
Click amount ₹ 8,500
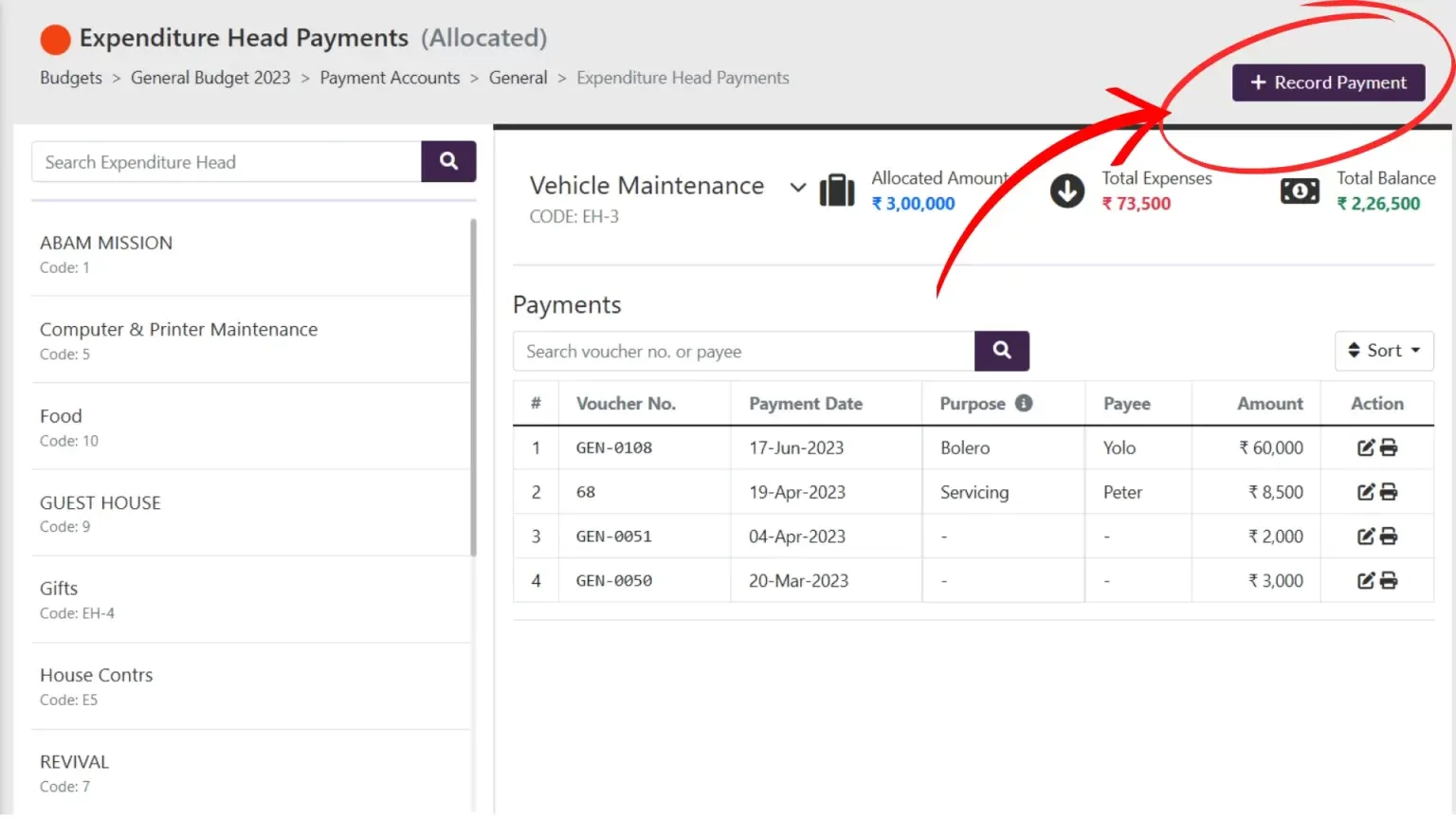pos(1276,492)
